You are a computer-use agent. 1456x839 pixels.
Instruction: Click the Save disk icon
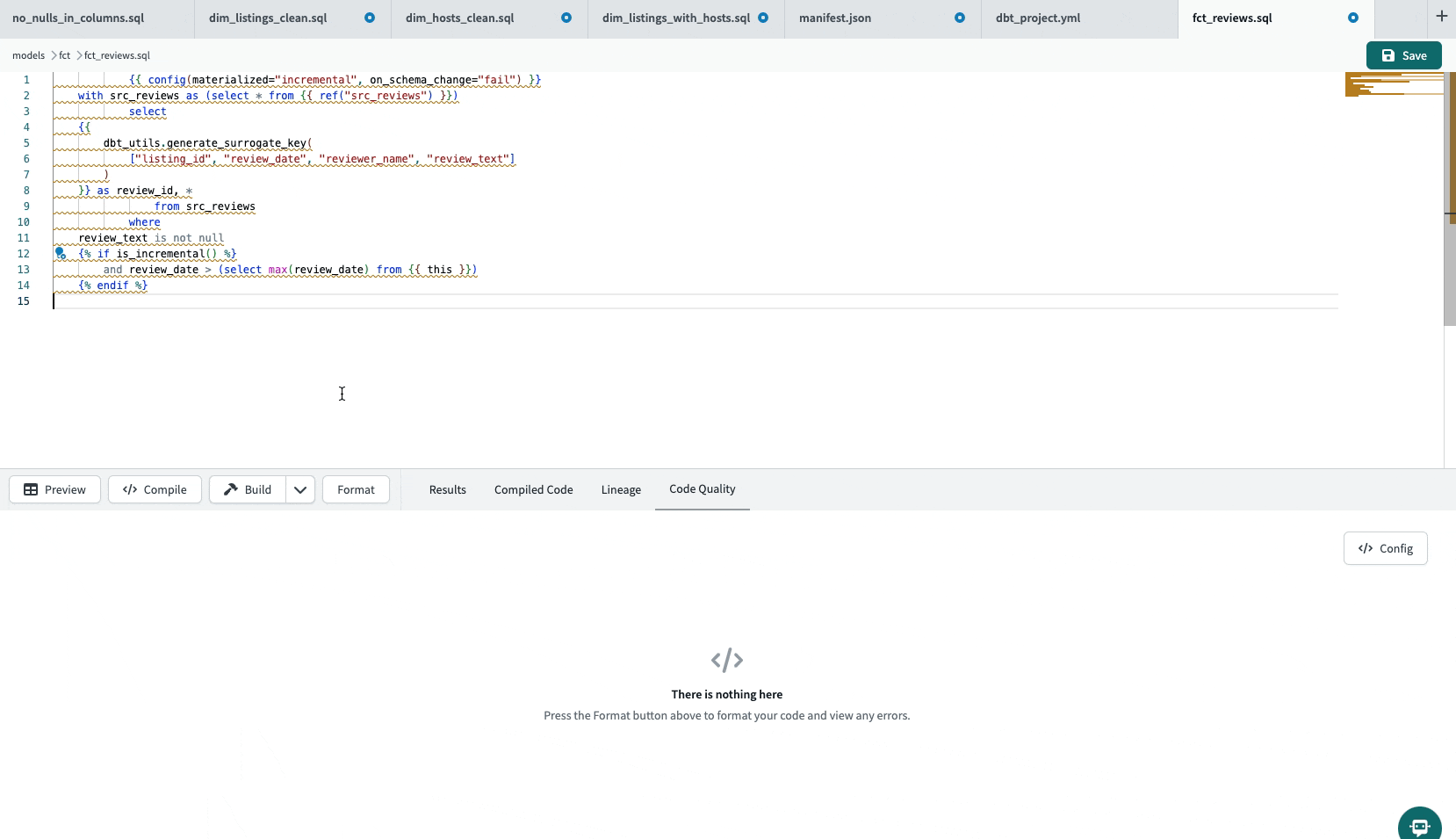click(1388, 54)
